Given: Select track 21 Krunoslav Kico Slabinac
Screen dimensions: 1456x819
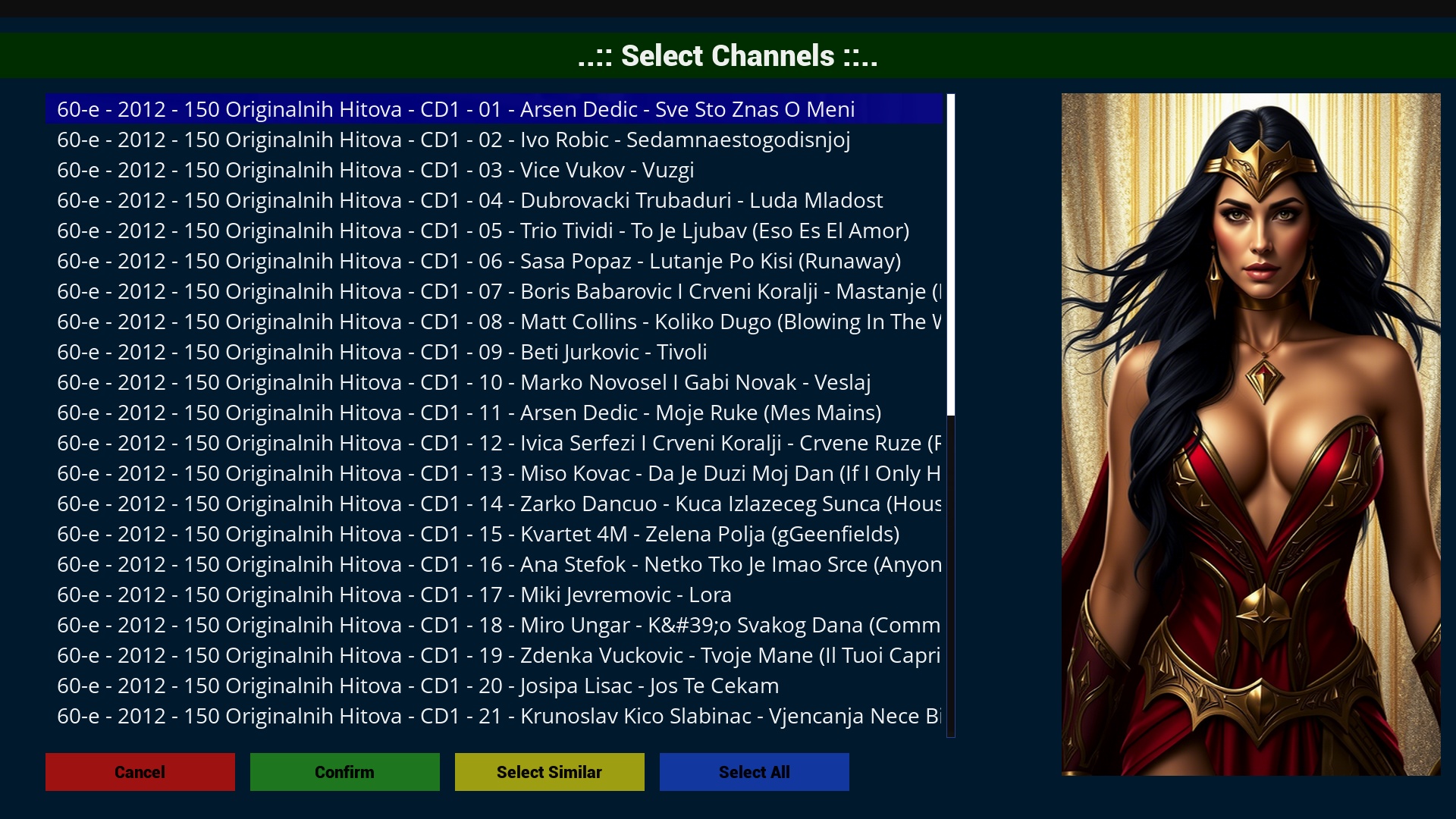Looking at the screenshot, I should pos(494,716).
